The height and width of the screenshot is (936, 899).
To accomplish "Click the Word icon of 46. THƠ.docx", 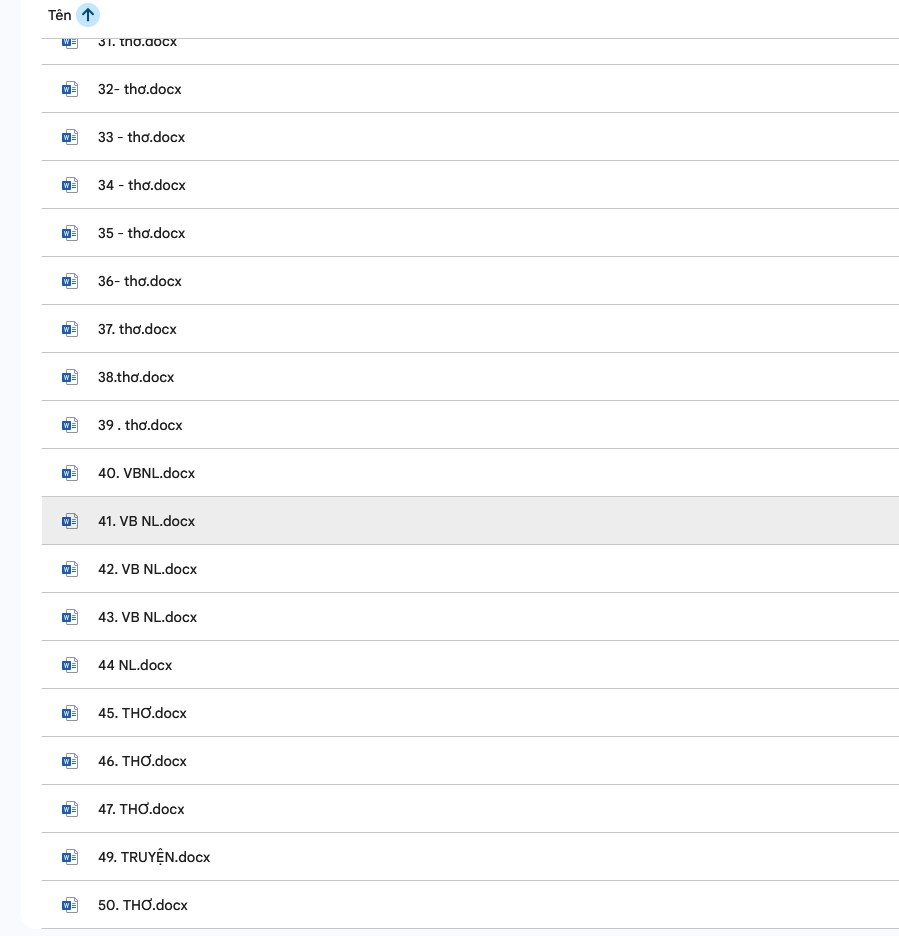I will tap(70, 761).
